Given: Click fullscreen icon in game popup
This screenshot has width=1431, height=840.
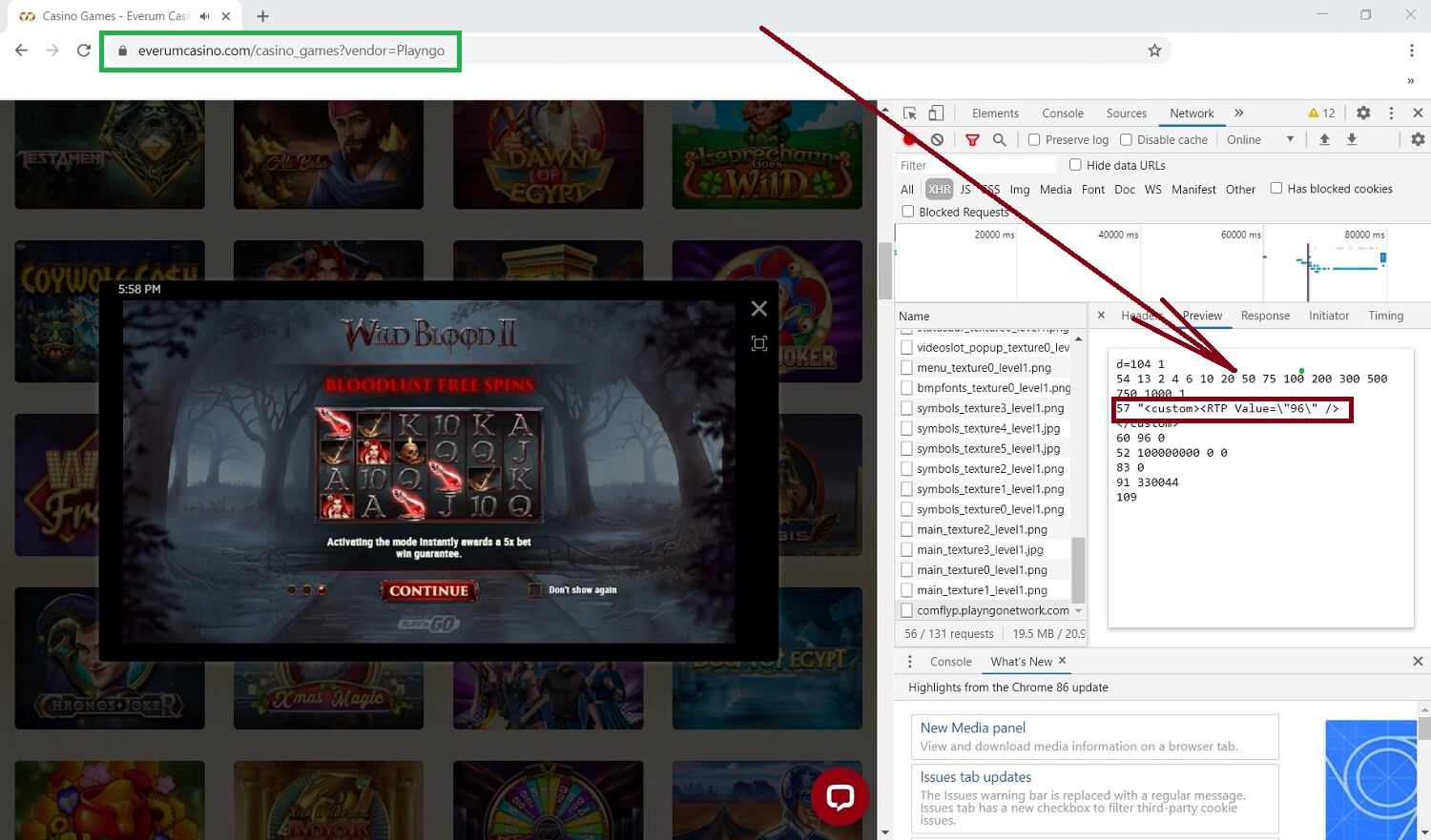Looking at the screenshot, I should point(759,343).
